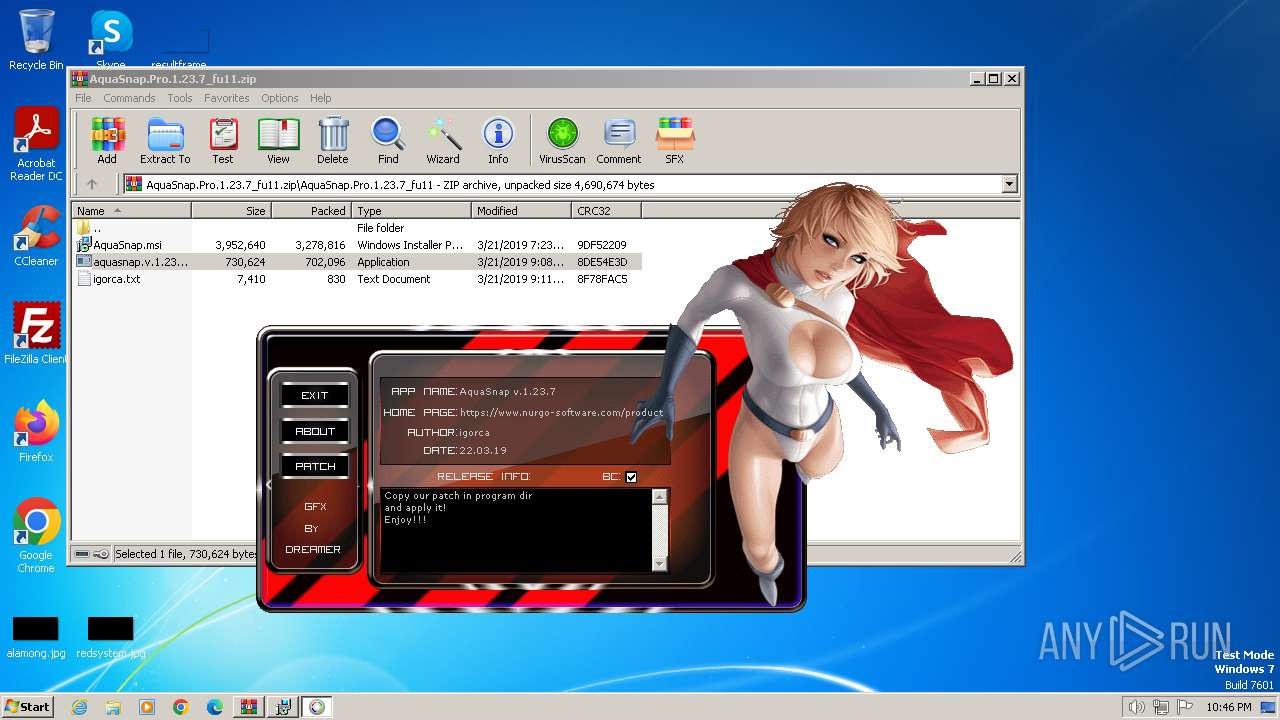Open the Favorites menu

(x=227, y=98)
